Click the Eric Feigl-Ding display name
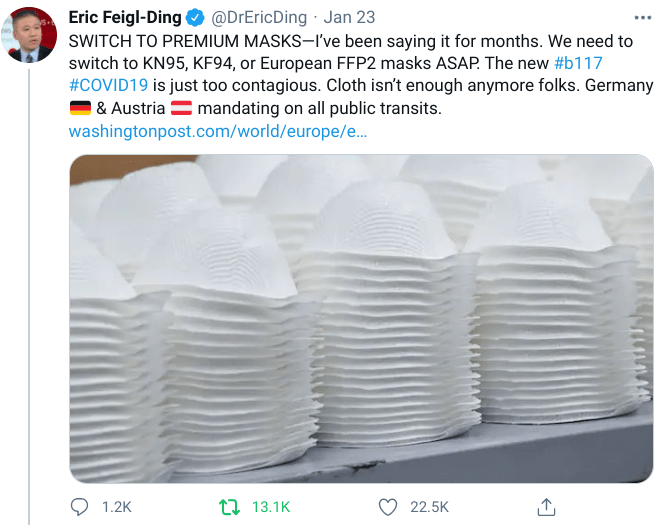Image resolution: width=666 pixels, height=525 pixels. tap(125, 17)
